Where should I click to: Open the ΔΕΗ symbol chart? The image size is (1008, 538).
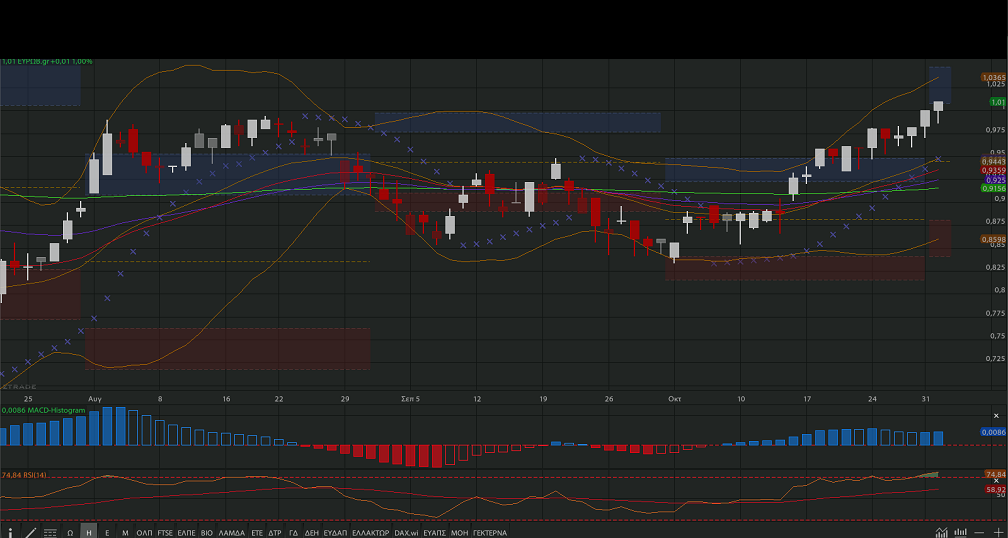tap(312, 533)
